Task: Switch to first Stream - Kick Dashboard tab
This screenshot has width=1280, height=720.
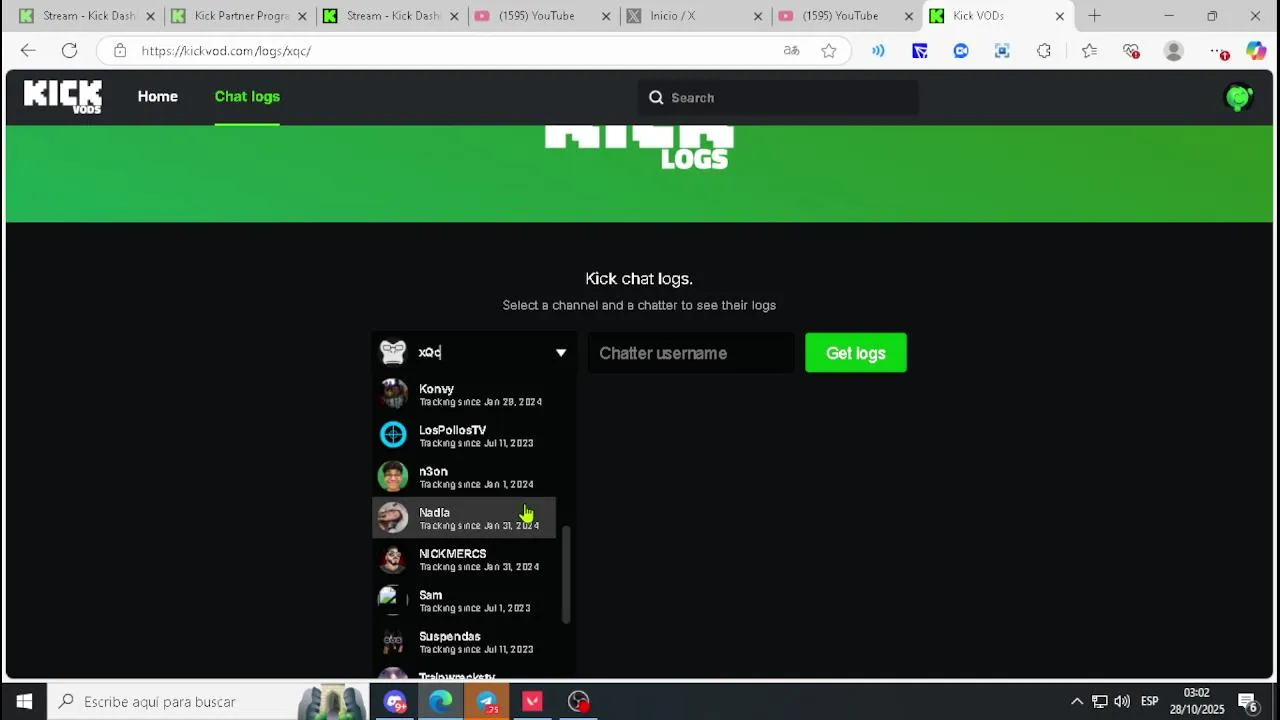Action: pos(87,16)
